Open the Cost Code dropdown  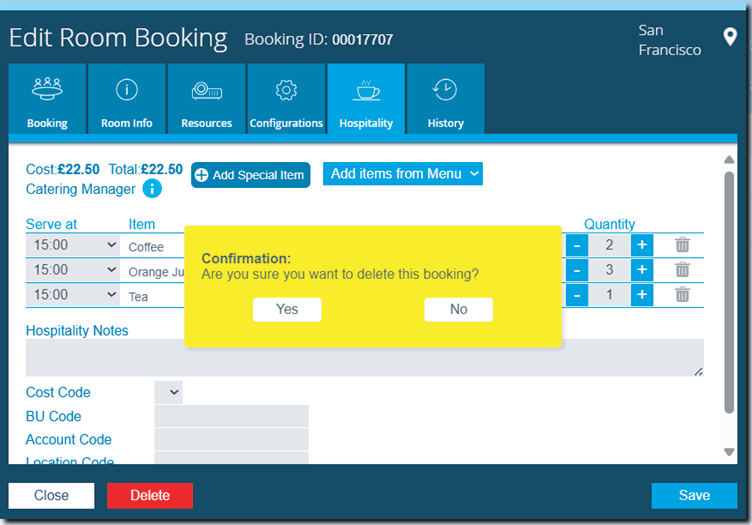point(169,393)
